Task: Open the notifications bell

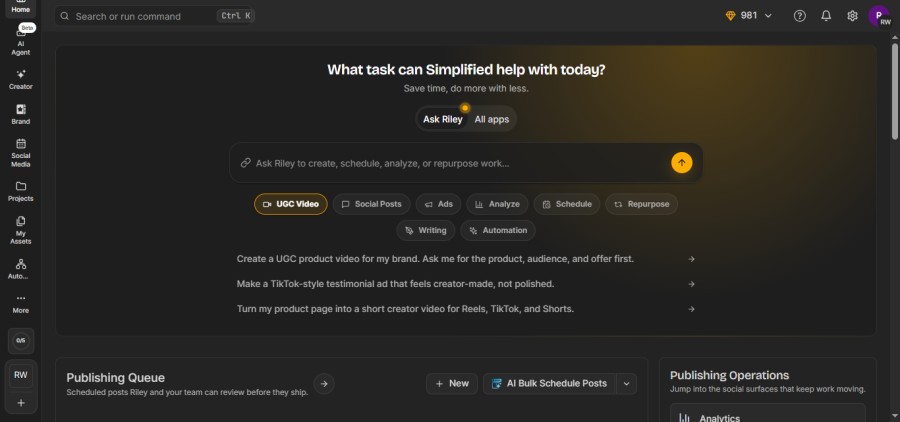Action: click(x=826, y=16)
